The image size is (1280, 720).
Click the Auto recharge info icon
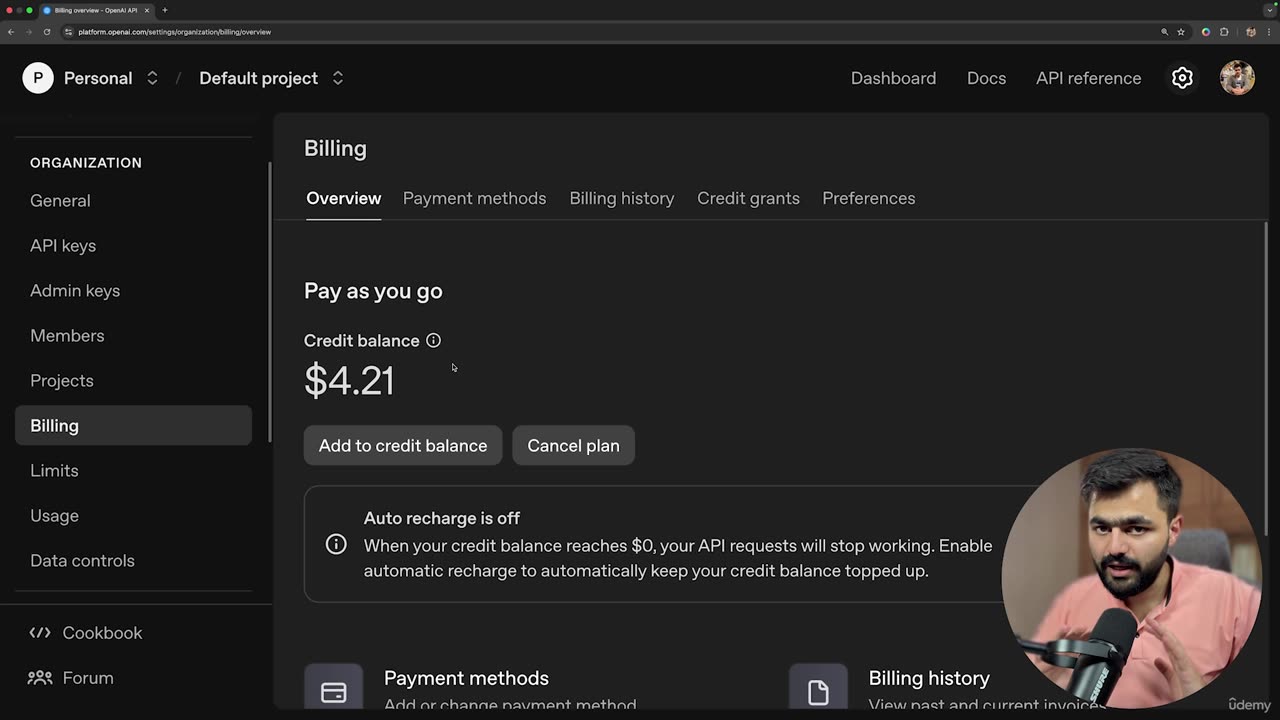[336, 544]
